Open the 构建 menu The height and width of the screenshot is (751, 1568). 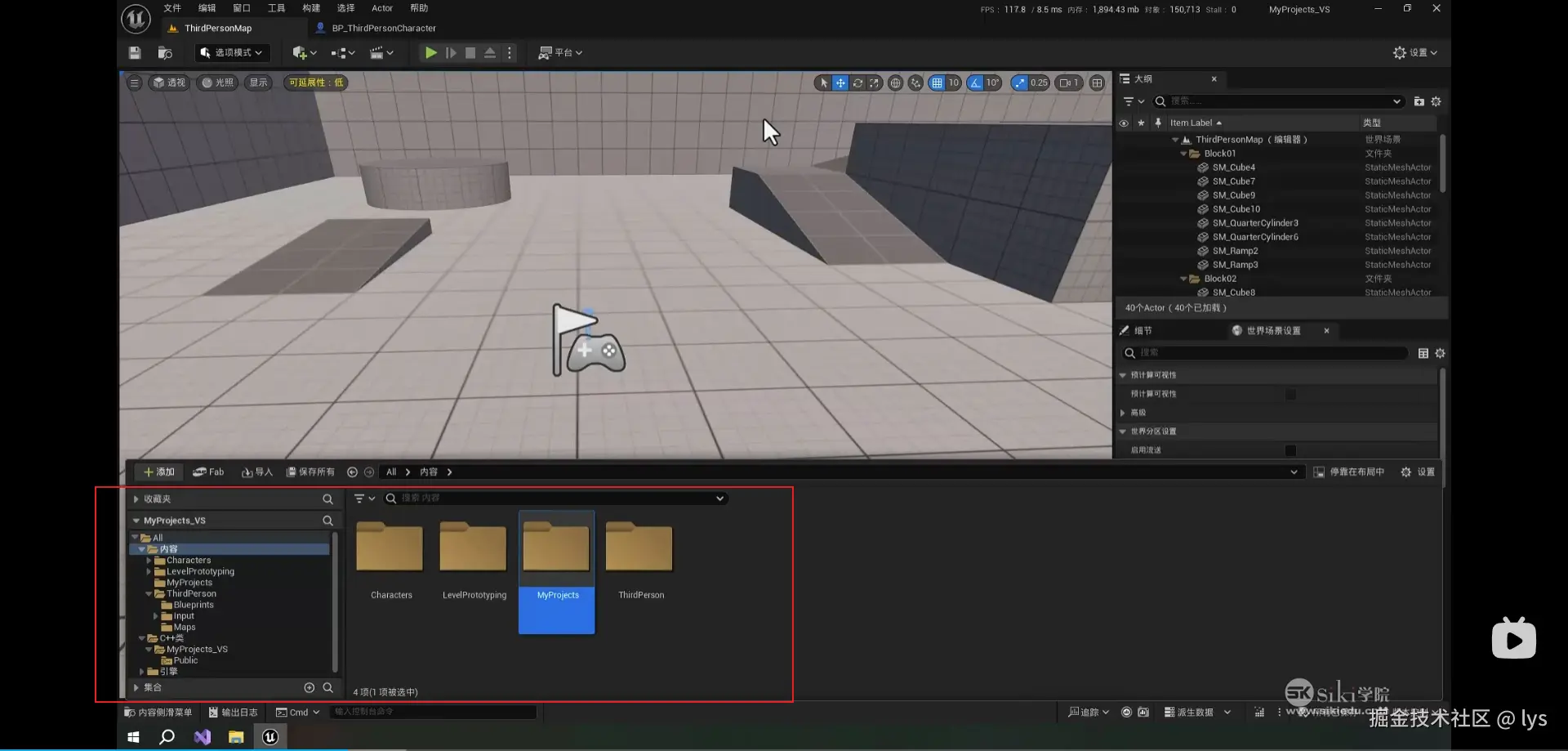coord(311,8)
